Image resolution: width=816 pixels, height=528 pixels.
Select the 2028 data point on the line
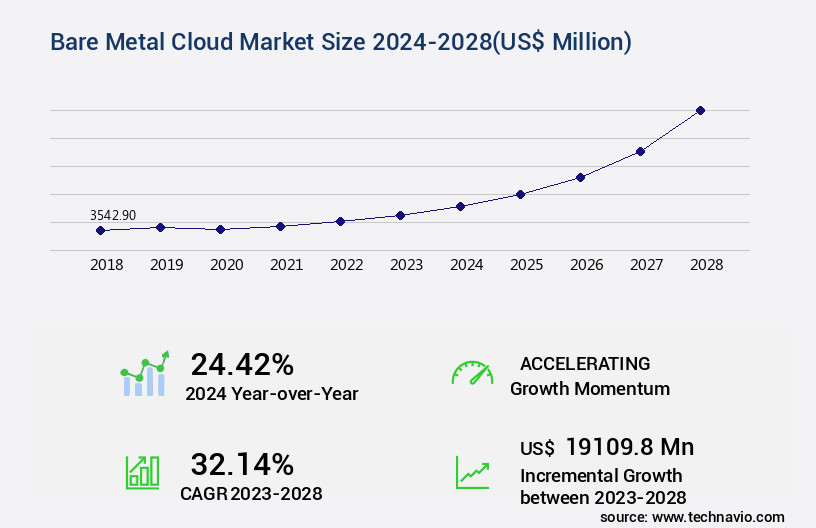pyautogui.click(x=700, y=110)
